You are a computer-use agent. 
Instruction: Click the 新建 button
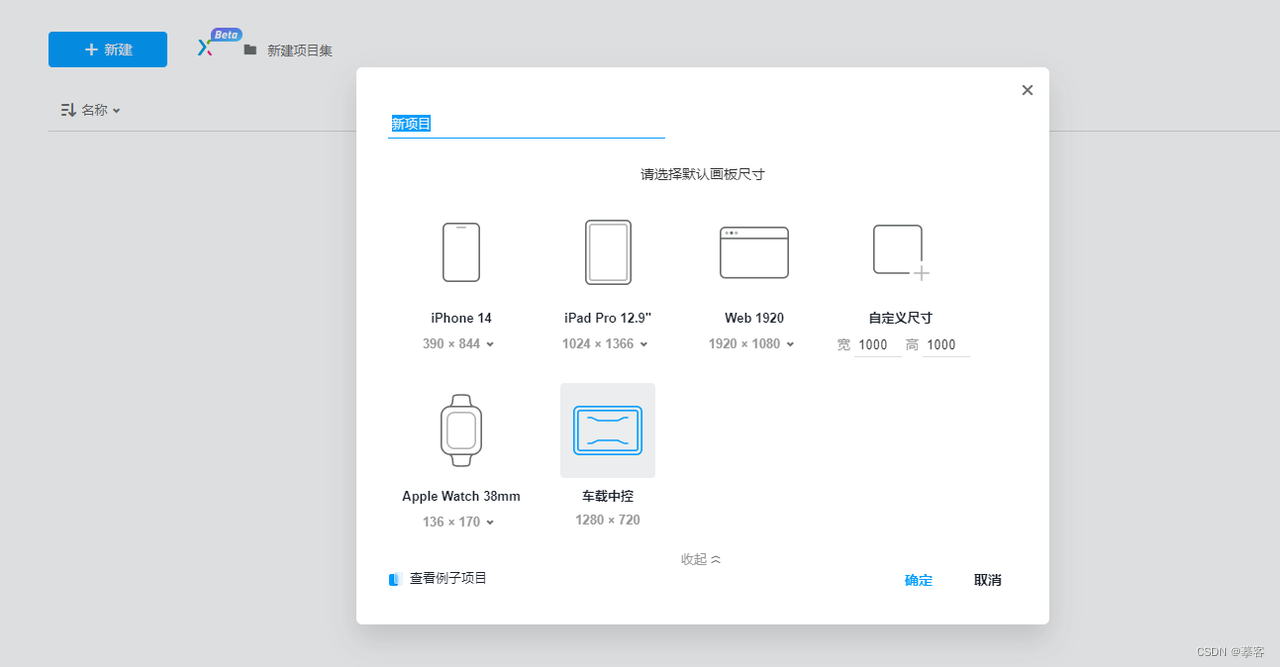coord(108,49)
